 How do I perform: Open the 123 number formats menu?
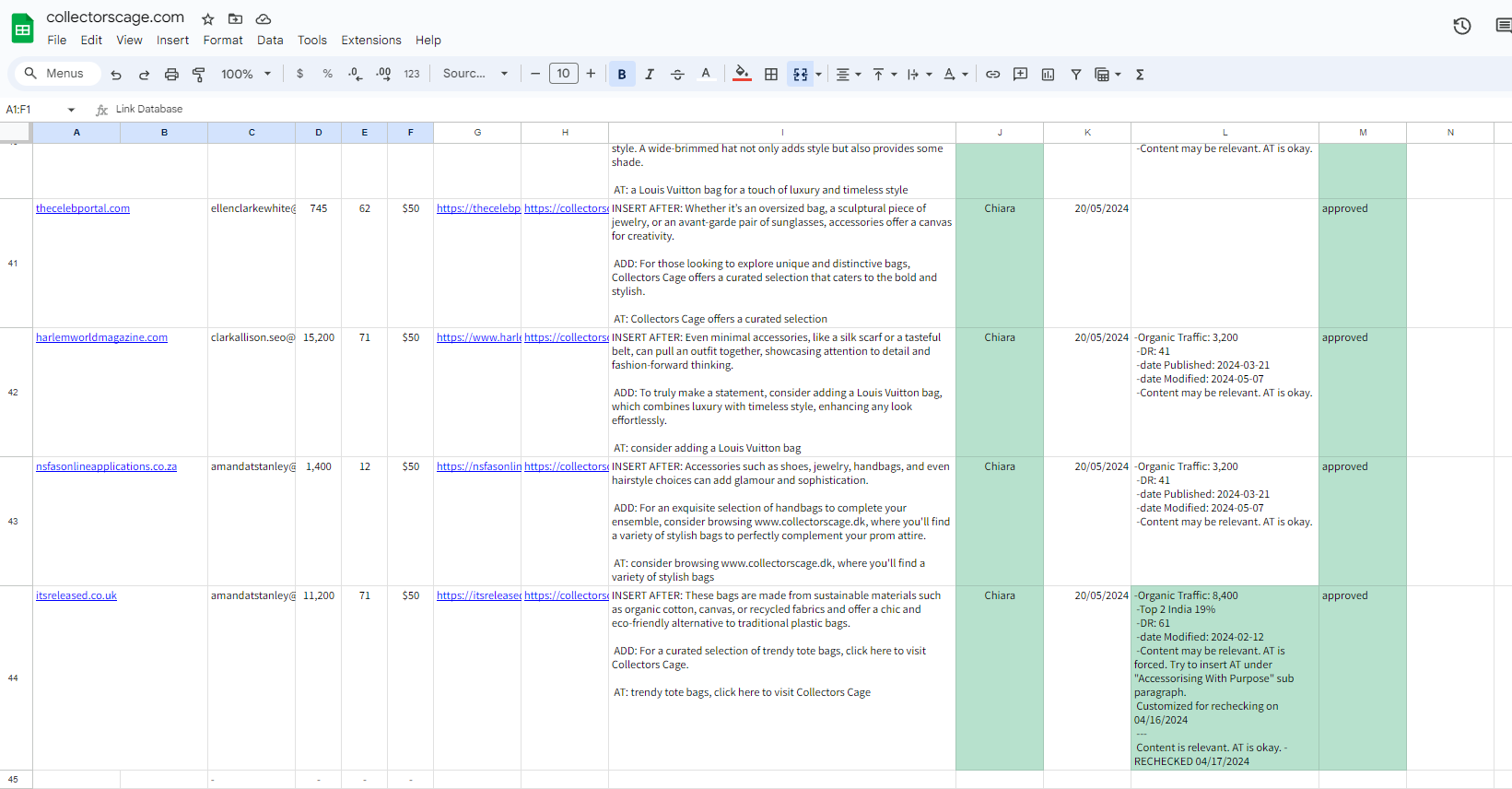(412, 74)
